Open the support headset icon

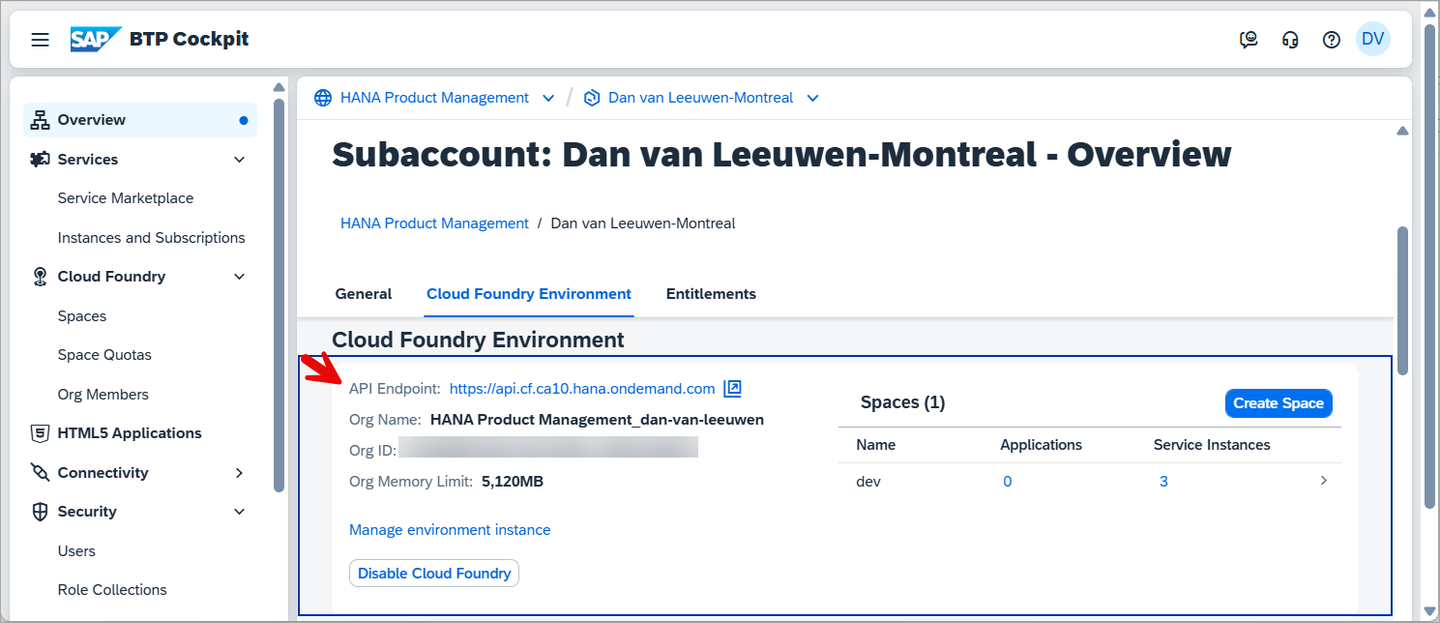[1290, 40]
